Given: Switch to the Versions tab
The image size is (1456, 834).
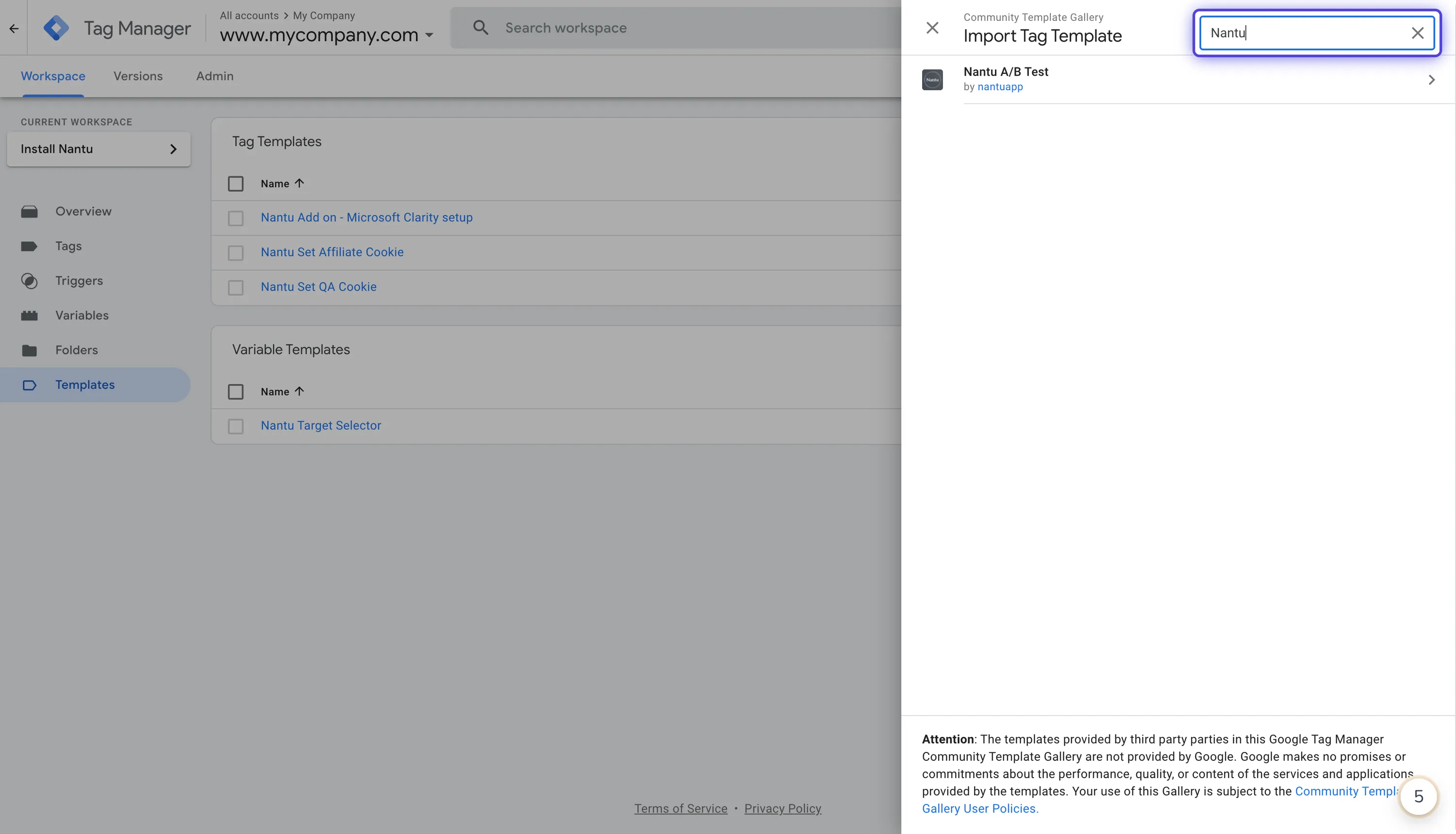Looking at the screenshot, I should (138, 76).
